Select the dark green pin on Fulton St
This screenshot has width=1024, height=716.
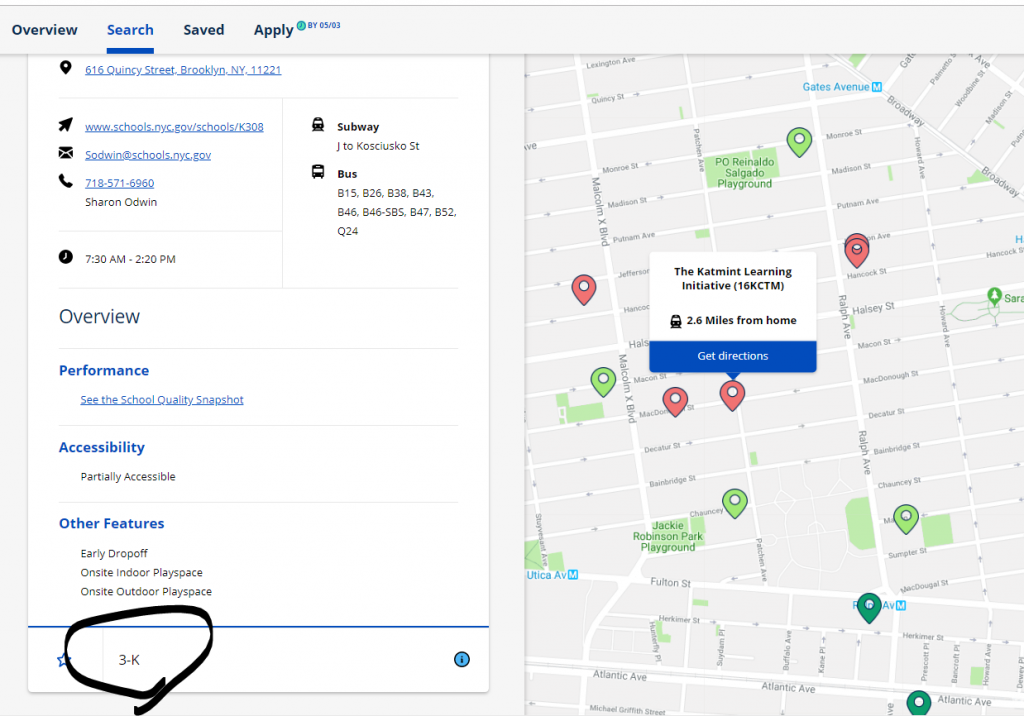869,608
